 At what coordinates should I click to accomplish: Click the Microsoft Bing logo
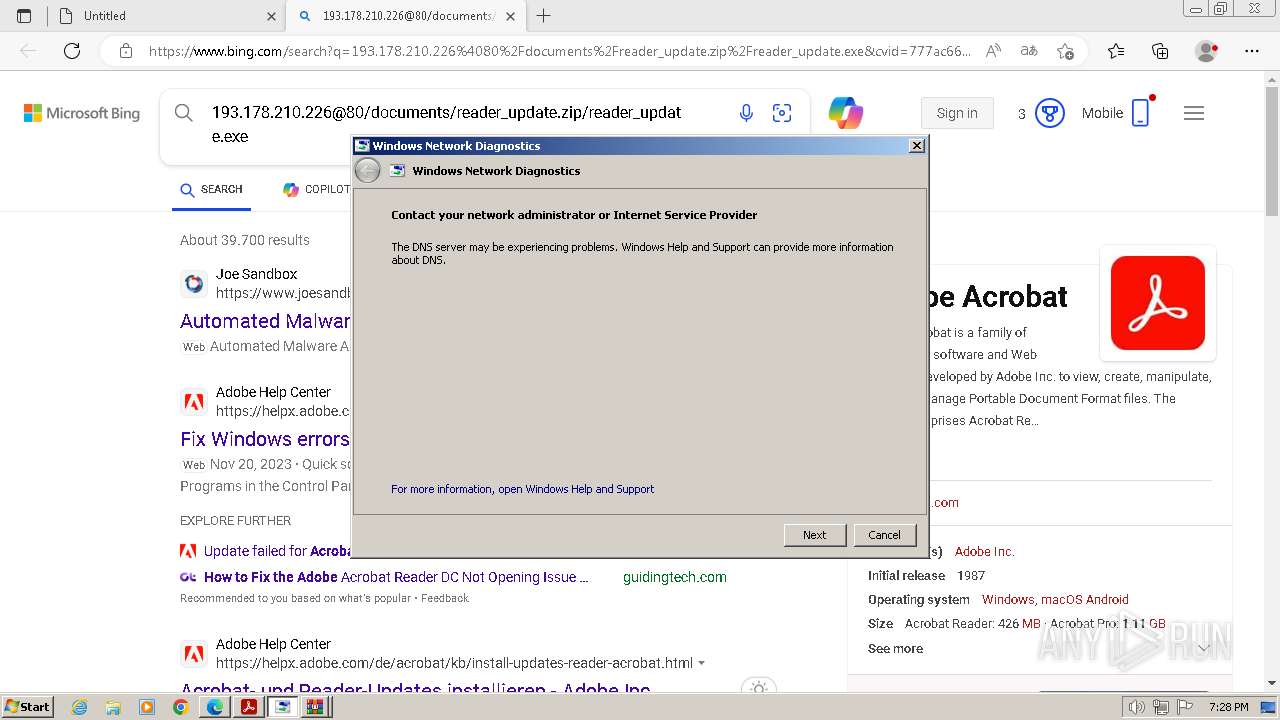pyautogui.click(x=82, y=113)
